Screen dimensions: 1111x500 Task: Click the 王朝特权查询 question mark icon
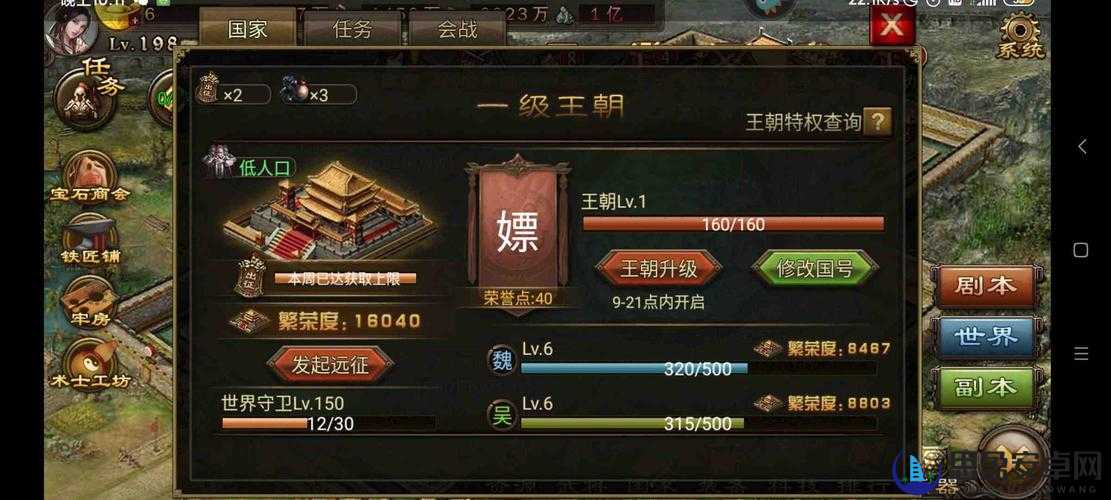click(x=878, y=122)
